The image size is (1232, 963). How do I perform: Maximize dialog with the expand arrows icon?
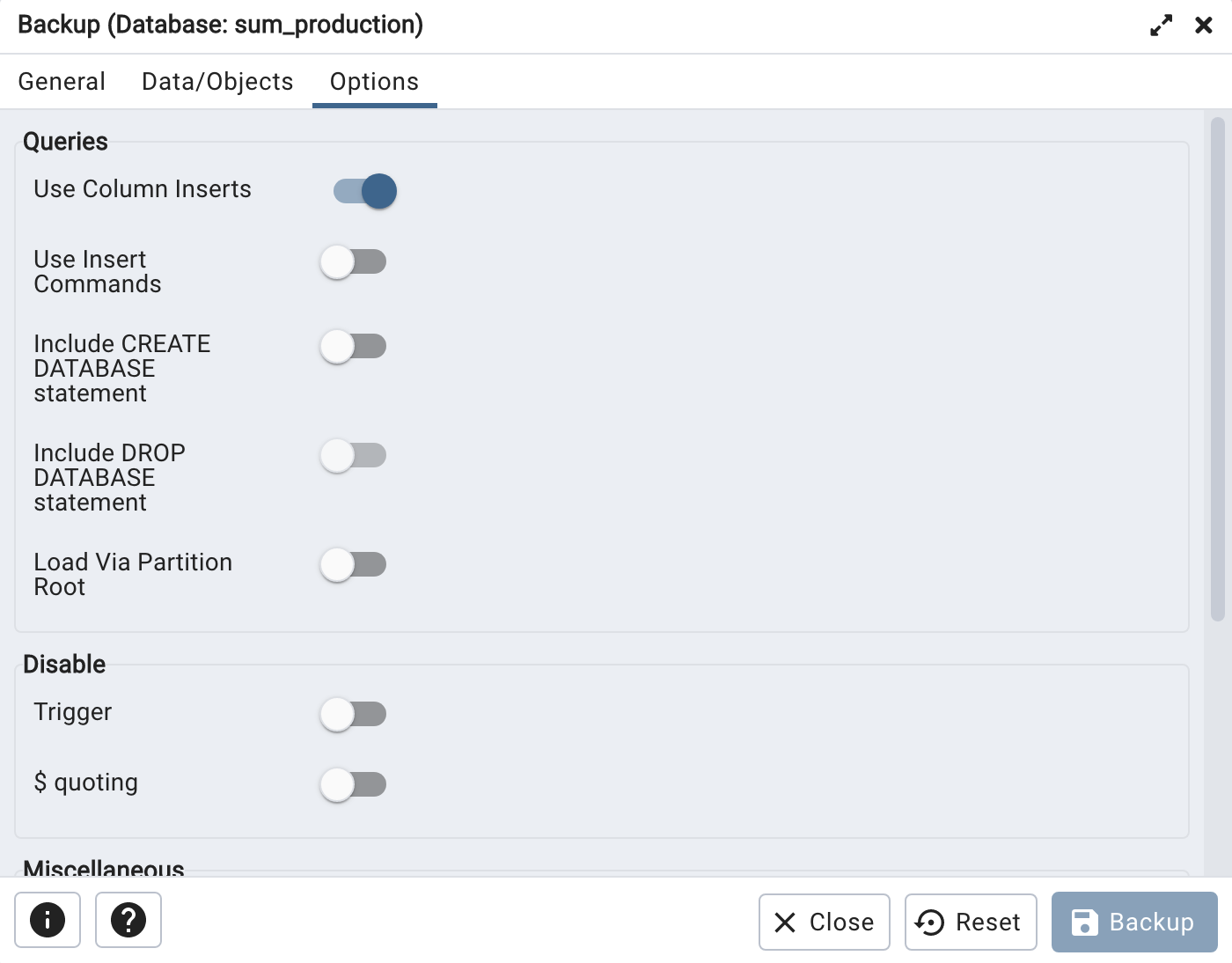click(1162, 26)
